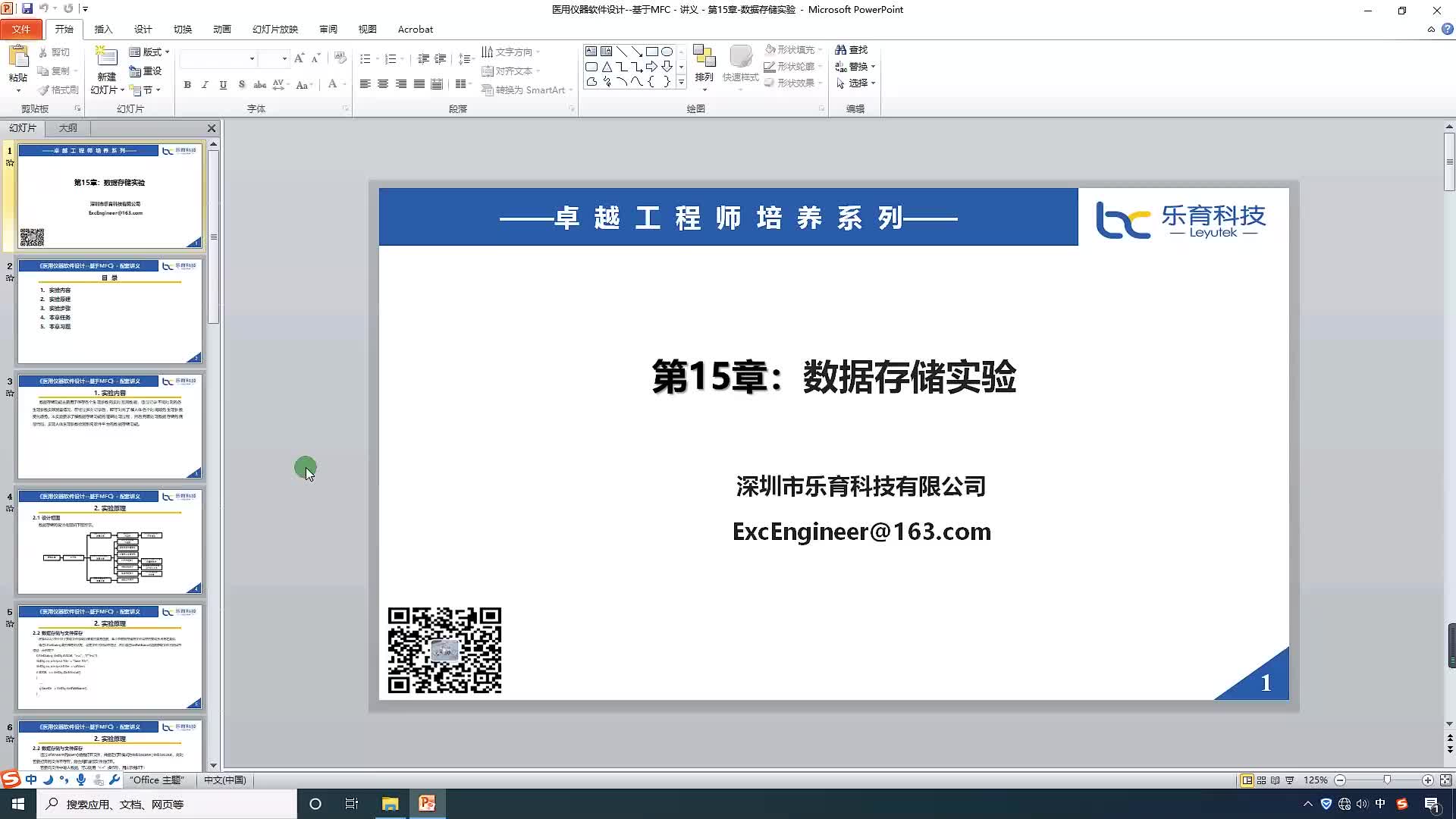Align text right
Viewport: 1456px width, 819px height.
(400, 84)
